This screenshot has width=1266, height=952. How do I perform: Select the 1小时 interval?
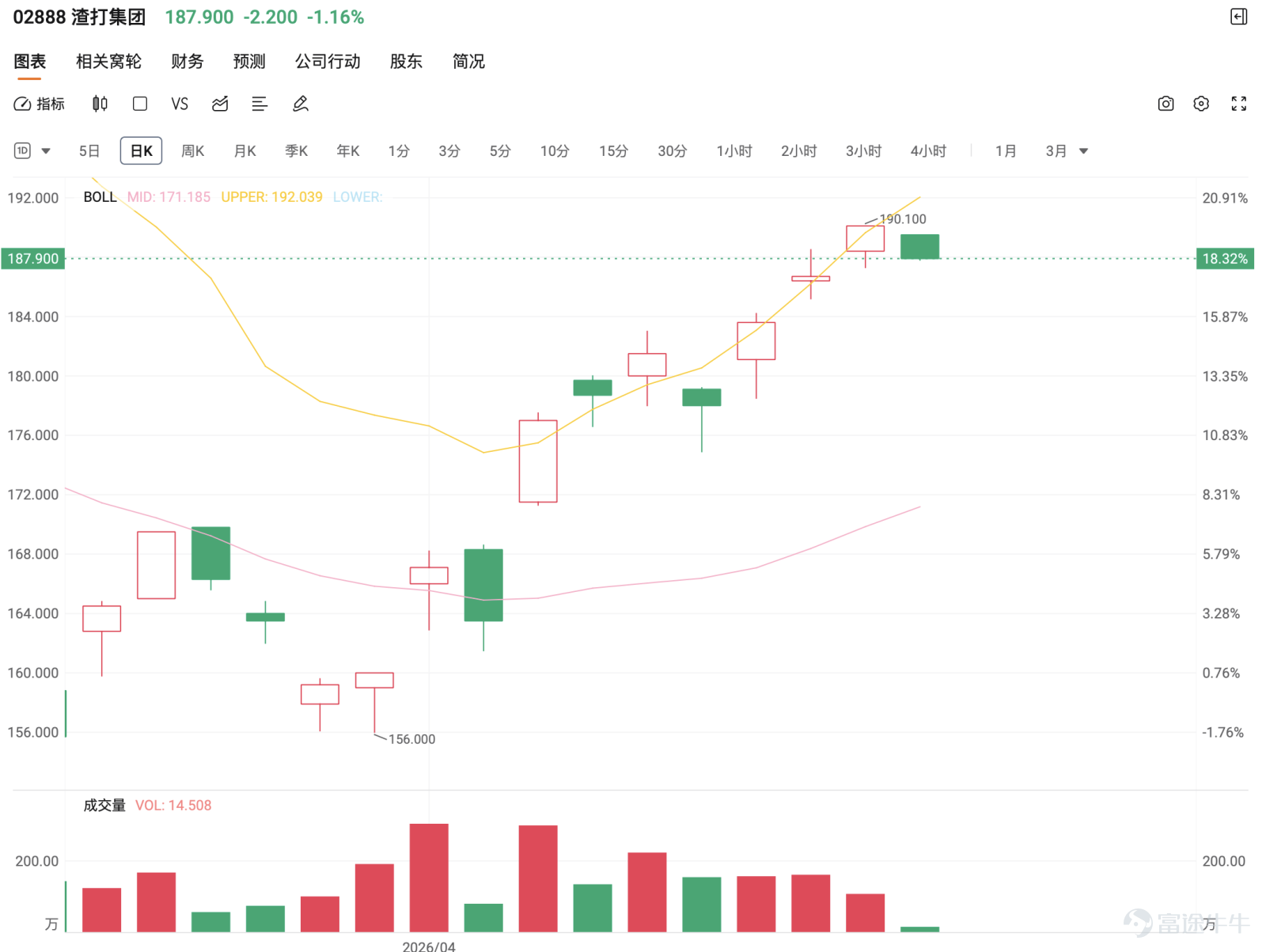[734, 150]
